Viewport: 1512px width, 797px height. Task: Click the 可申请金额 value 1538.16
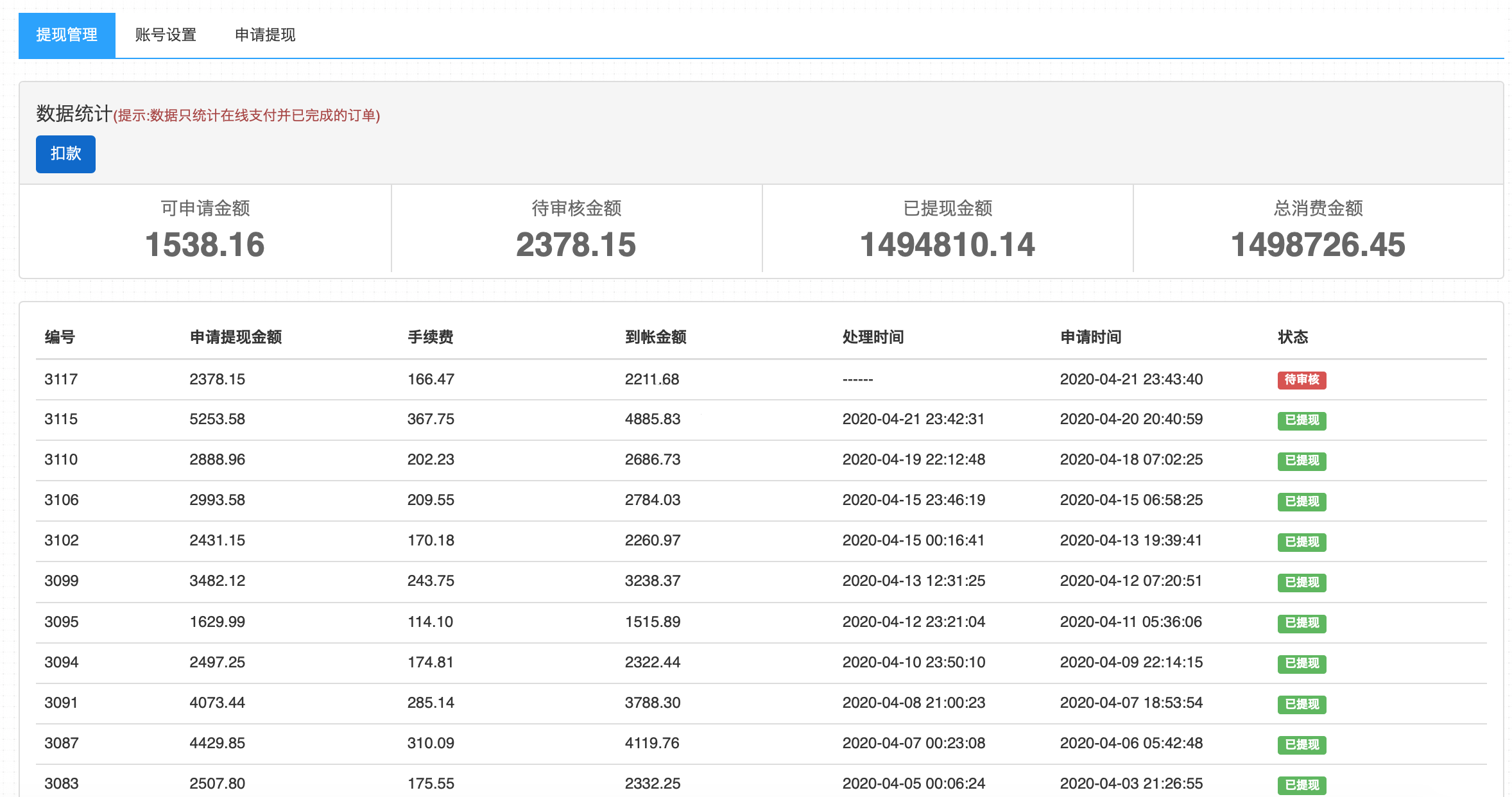(205, 244)
